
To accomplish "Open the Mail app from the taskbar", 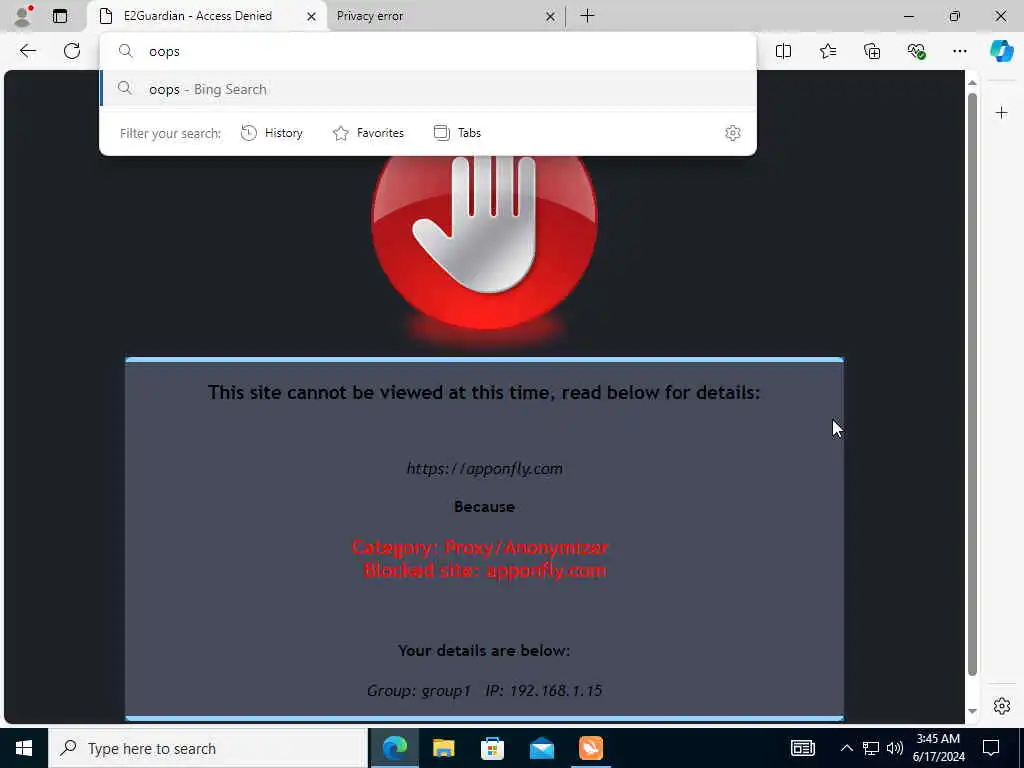I will tap(541, 748).
